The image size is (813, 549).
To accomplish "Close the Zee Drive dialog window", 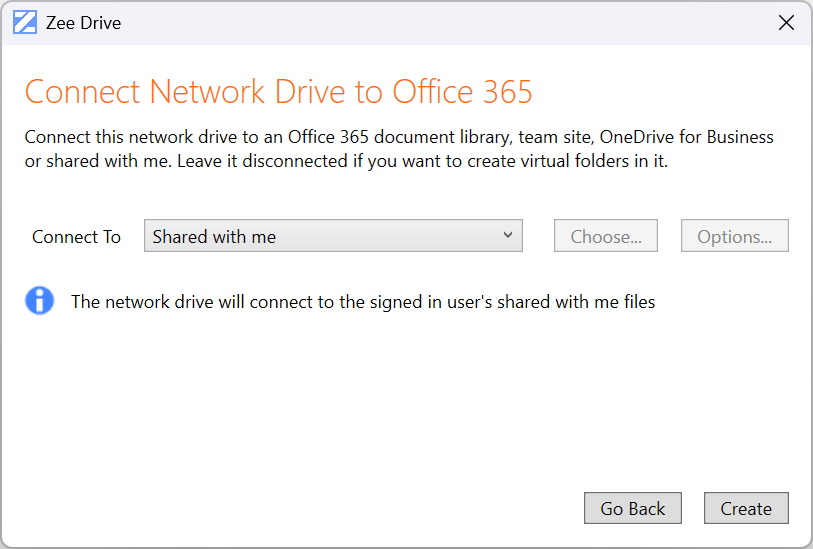I will 786,23.
